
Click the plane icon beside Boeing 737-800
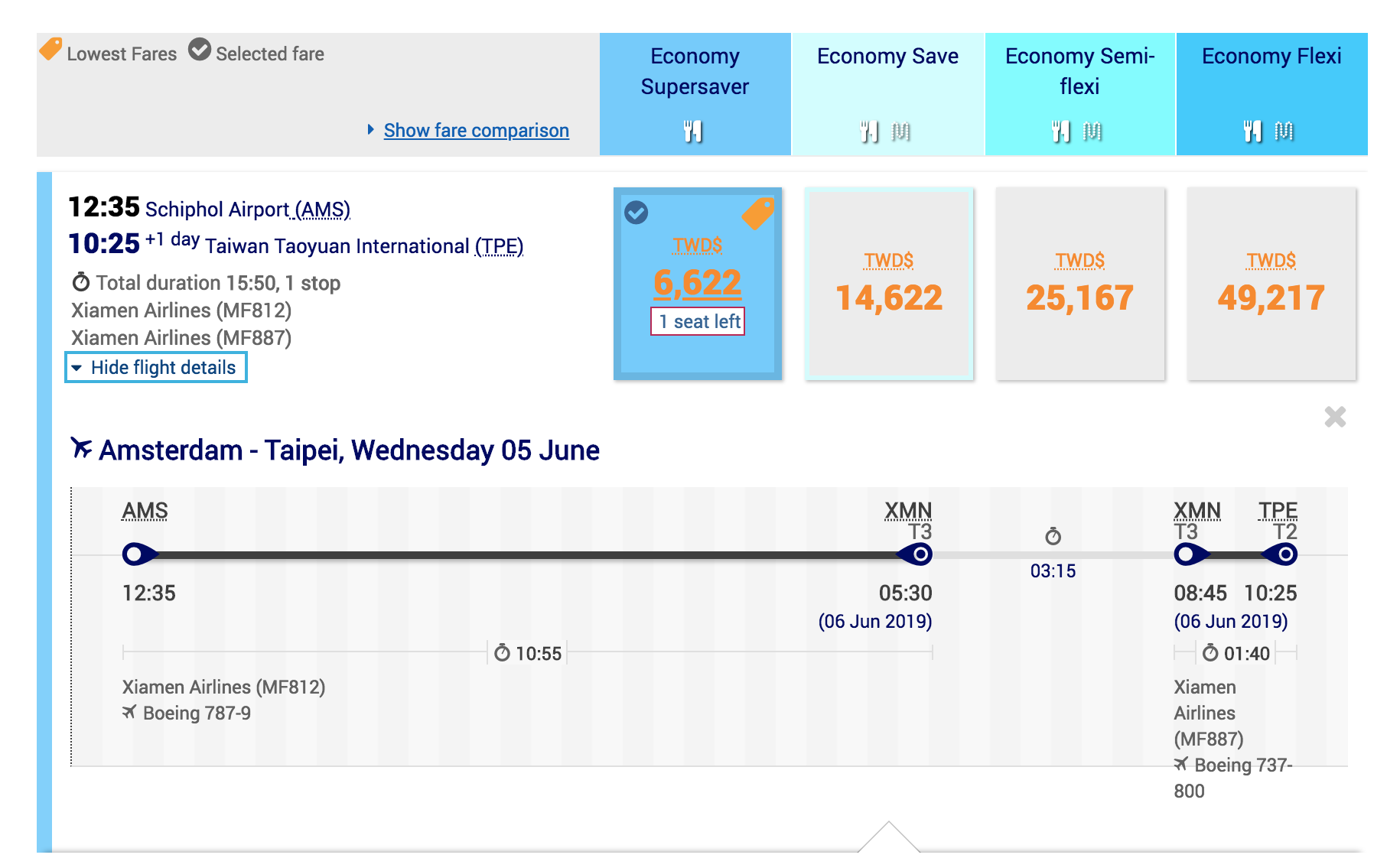pyautogui.click(x=1181, y=764)
